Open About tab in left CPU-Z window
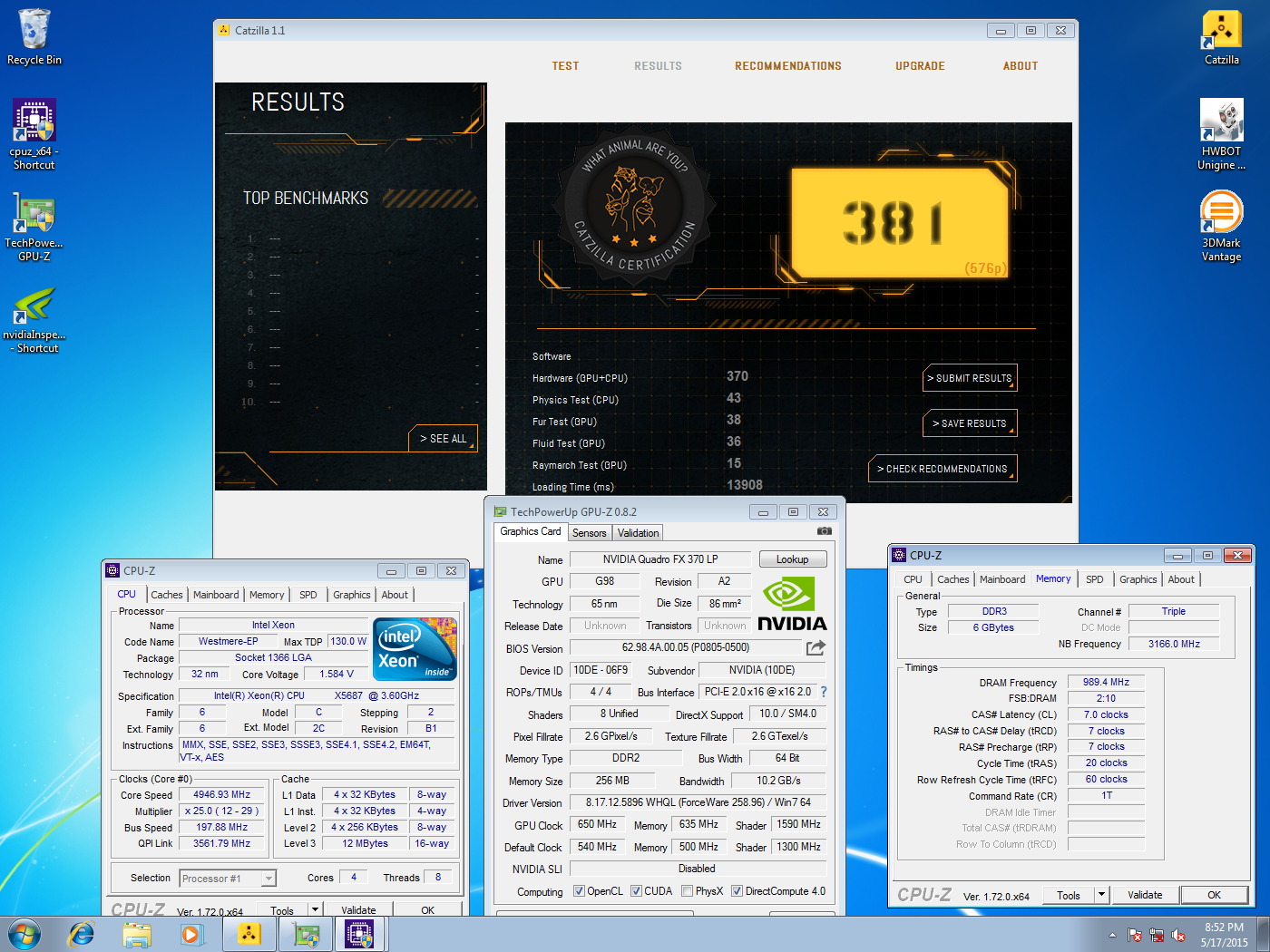 pyautogui.click(x=394, y=595)
